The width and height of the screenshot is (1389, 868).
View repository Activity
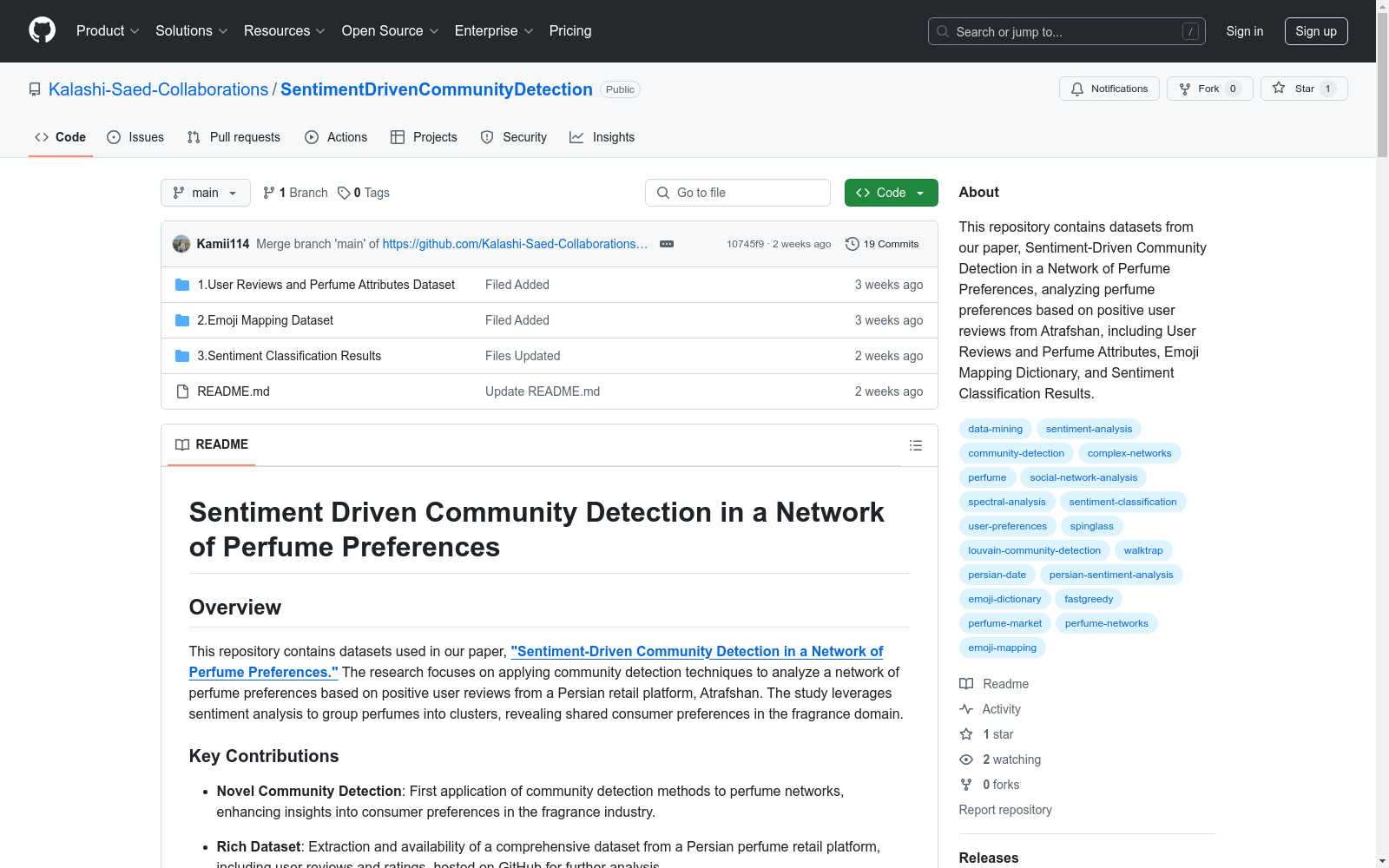[x=990, y=709]
